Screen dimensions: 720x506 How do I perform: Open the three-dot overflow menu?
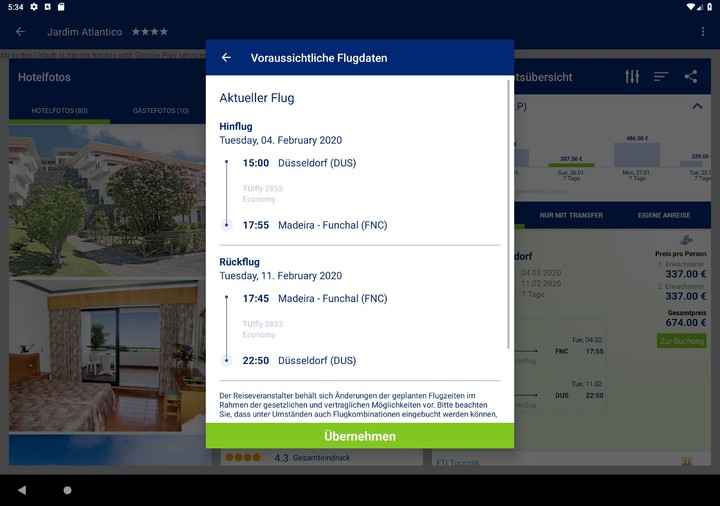click(703, 32)
